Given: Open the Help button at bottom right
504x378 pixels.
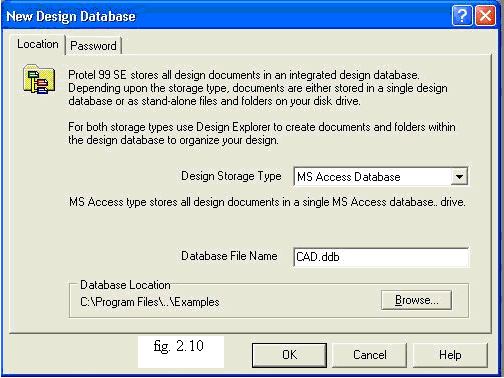Looking at the screenshot, I should click(450, 355).
